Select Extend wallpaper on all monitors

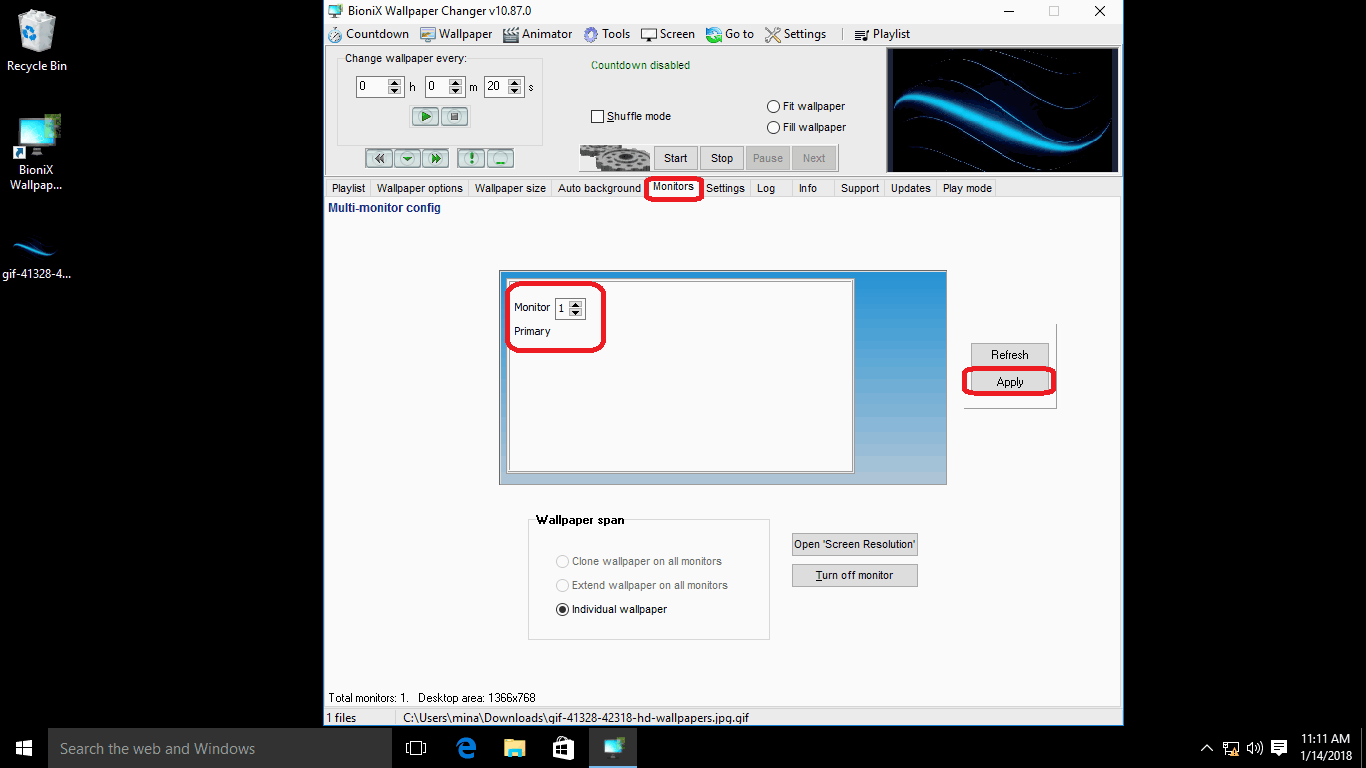(562, 585)
